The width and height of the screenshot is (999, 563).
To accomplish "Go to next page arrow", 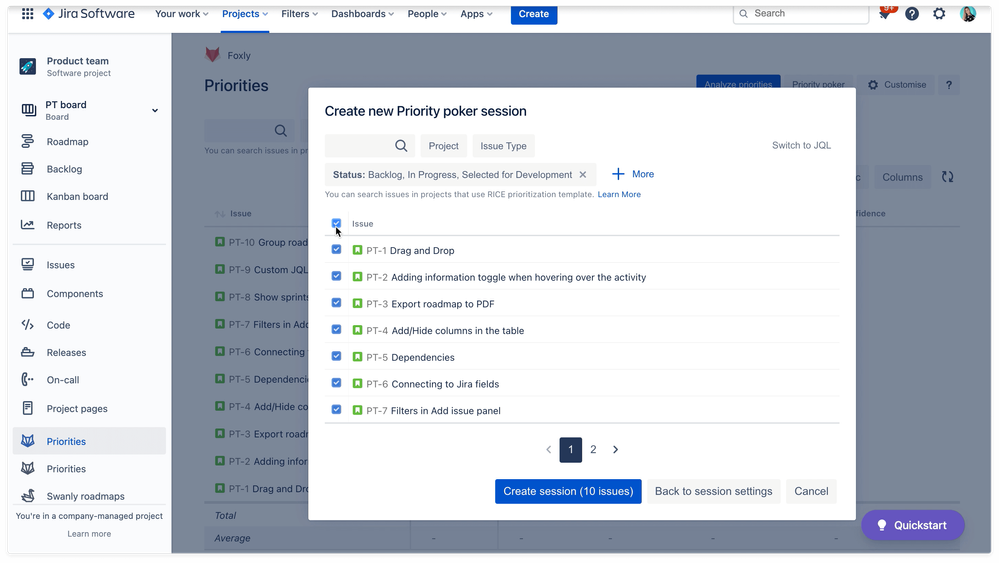I will pos(615,450).
